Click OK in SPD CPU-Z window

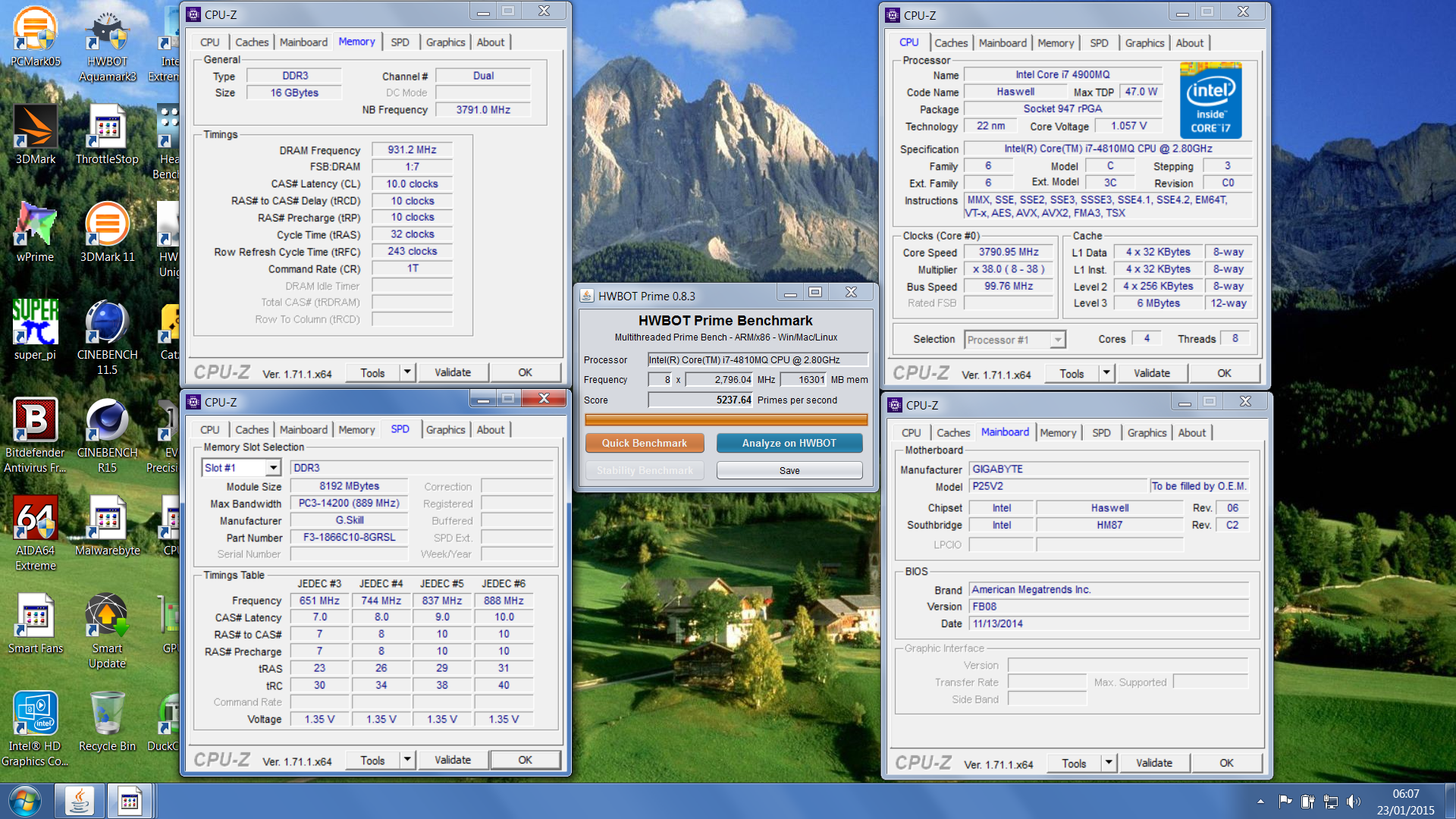click(x=525, y=760)
